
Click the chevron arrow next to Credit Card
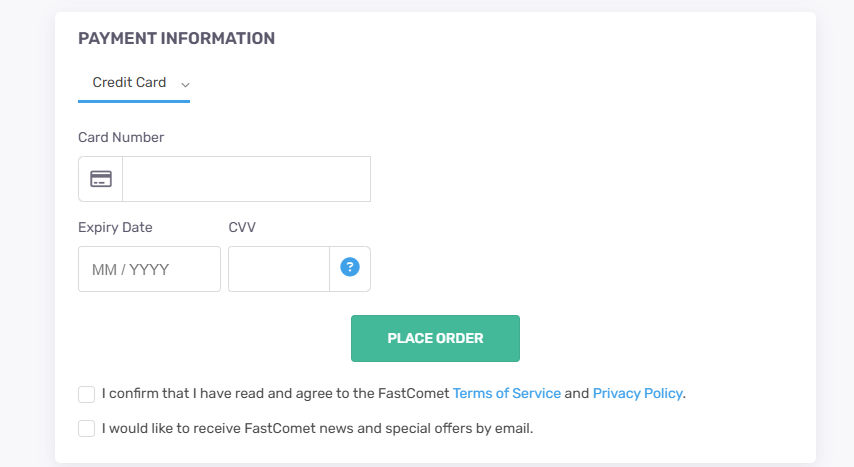(185, 84)
